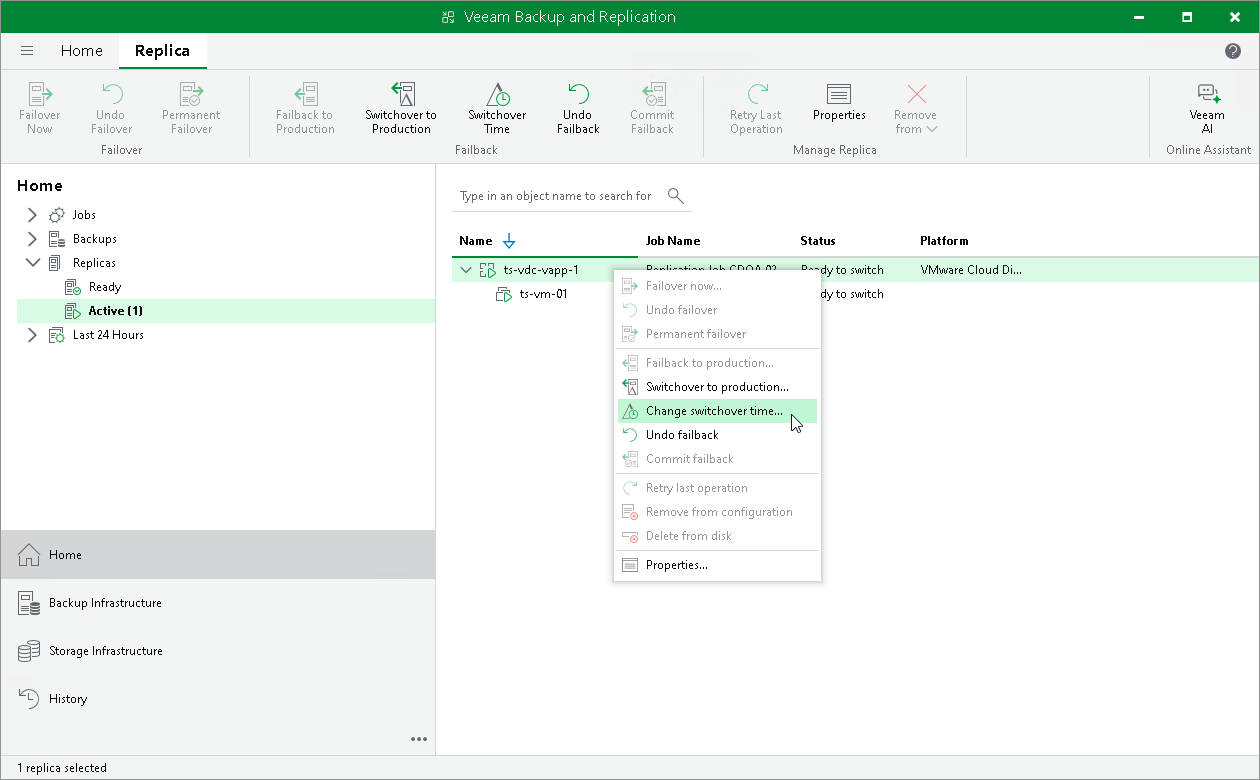
Task: Click the Name column sort arrow
Action: point(509,241)
